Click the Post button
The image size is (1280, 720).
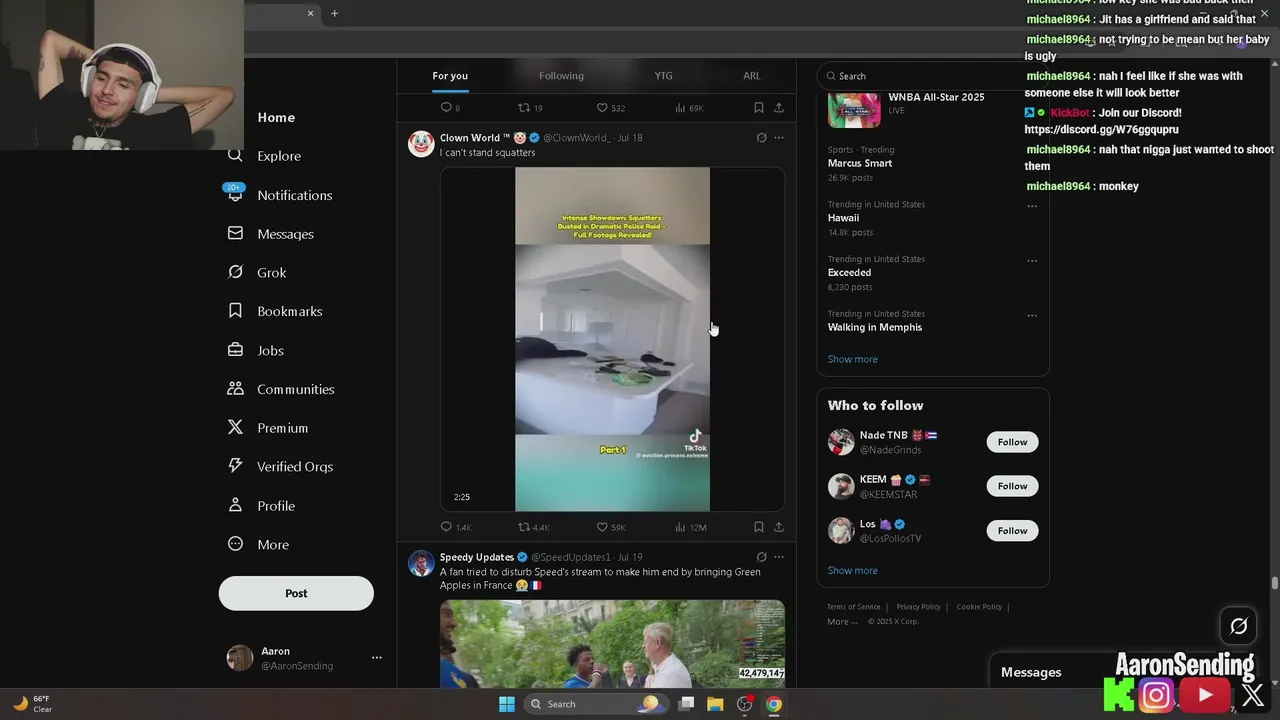point(296,593)
